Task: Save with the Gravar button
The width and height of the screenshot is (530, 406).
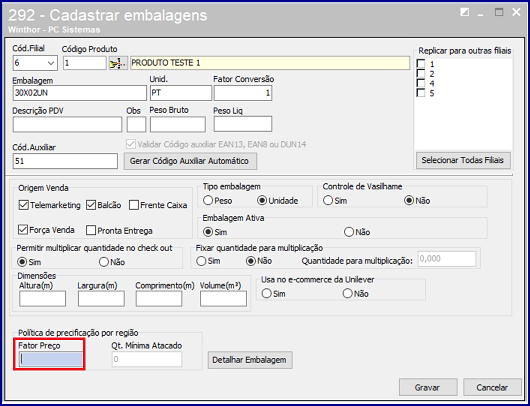Action: point(428,387)
